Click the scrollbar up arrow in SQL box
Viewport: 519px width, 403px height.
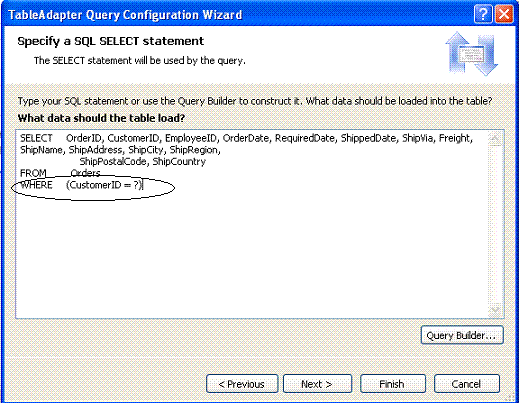[495, 138]
